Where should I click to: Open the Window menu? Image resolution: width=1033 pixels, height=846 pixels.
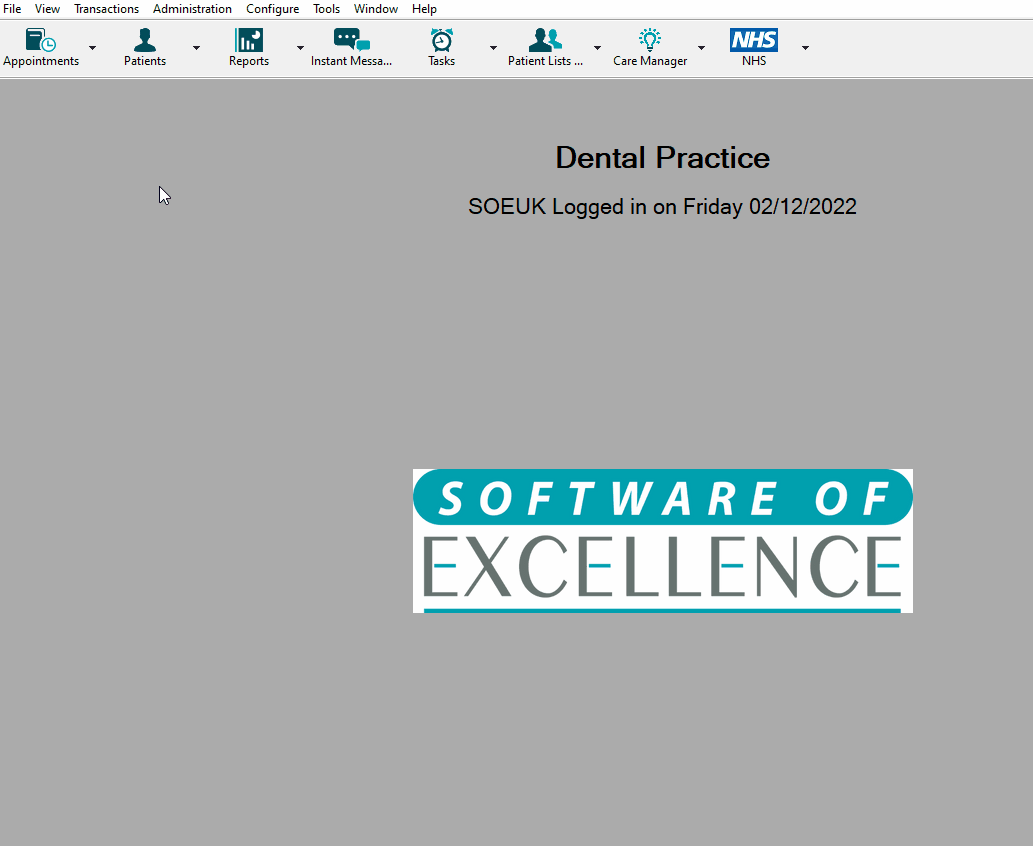coord(376,9)
